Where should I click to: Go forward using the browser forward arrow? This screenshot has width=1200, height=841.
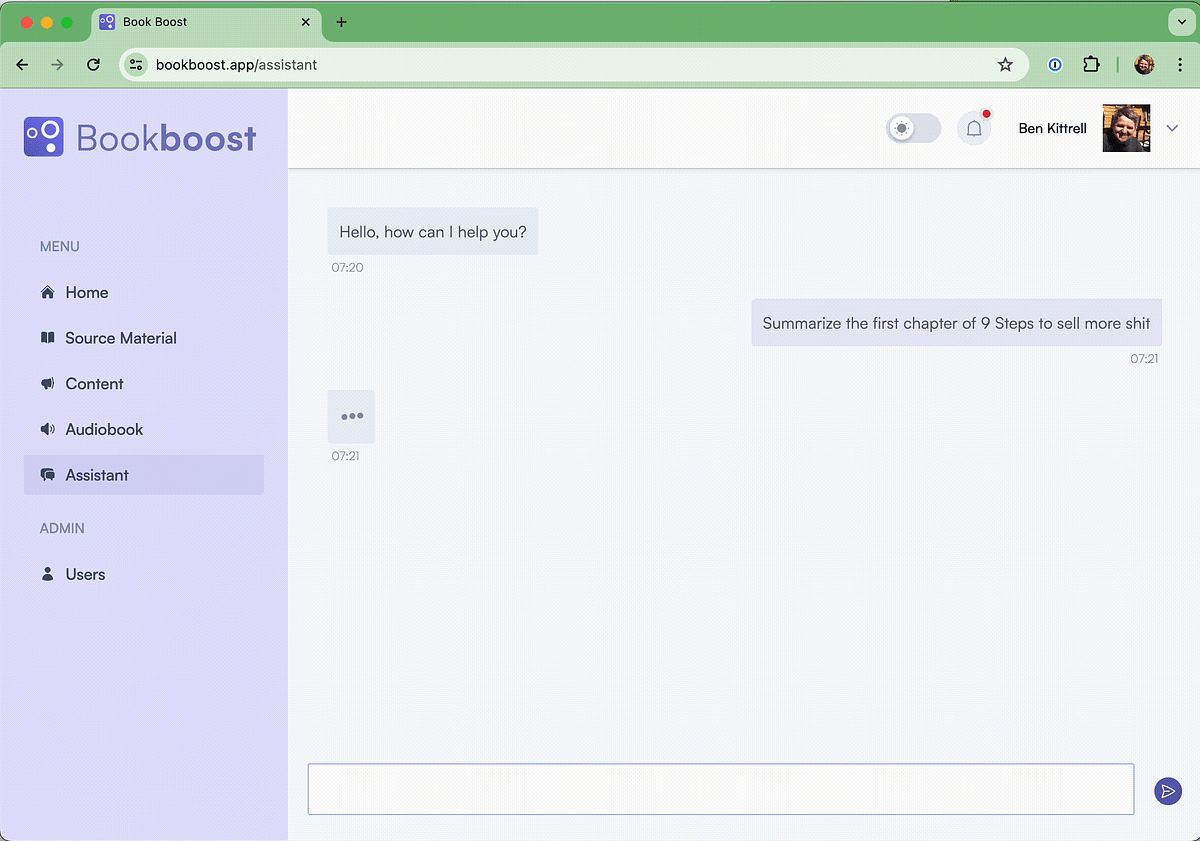(x=57, y=65)
